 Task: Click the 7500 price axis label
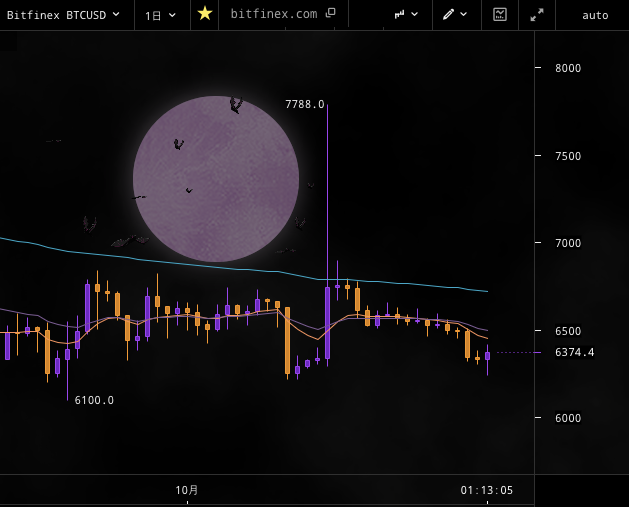pyautogui.click(x=568, y=156)
